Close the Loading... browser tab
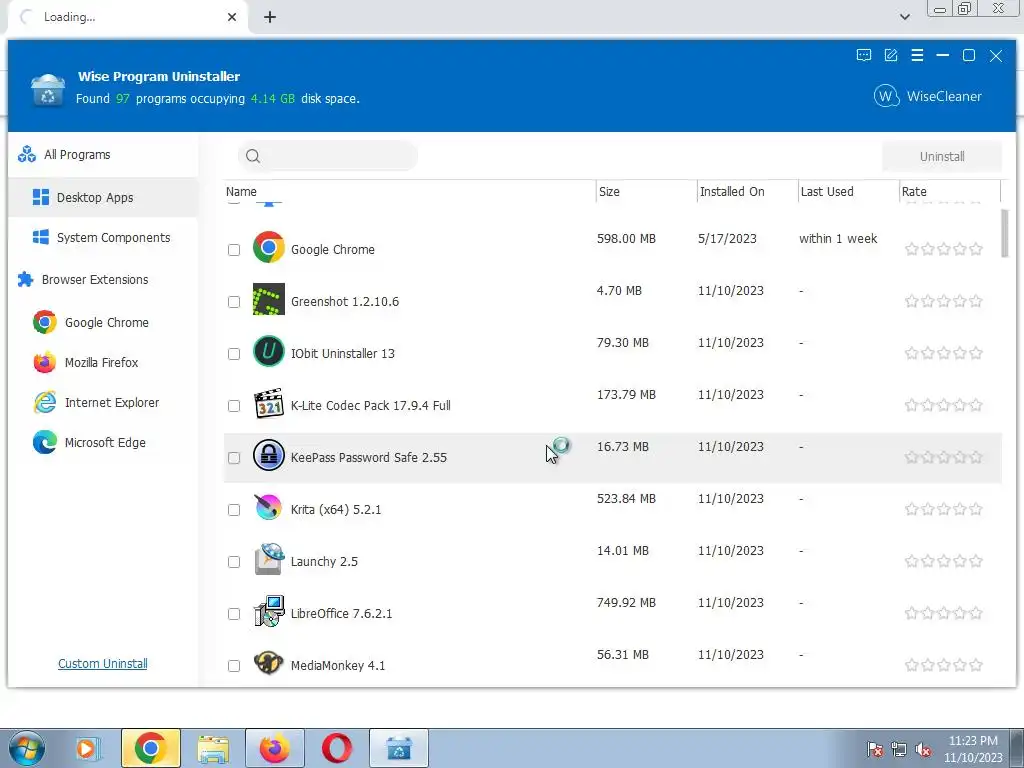 232,17
